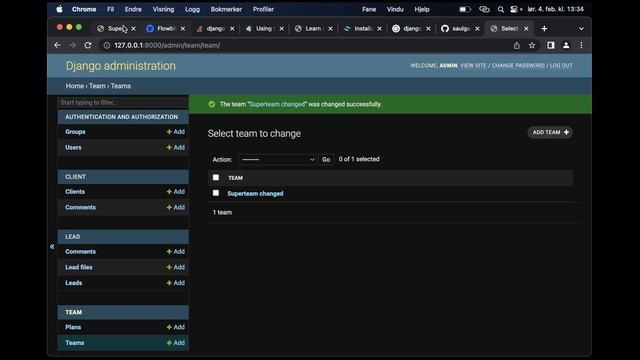Click the VIEW SITE link
This screenshot has height=360, width=640.
coord(473,65)
